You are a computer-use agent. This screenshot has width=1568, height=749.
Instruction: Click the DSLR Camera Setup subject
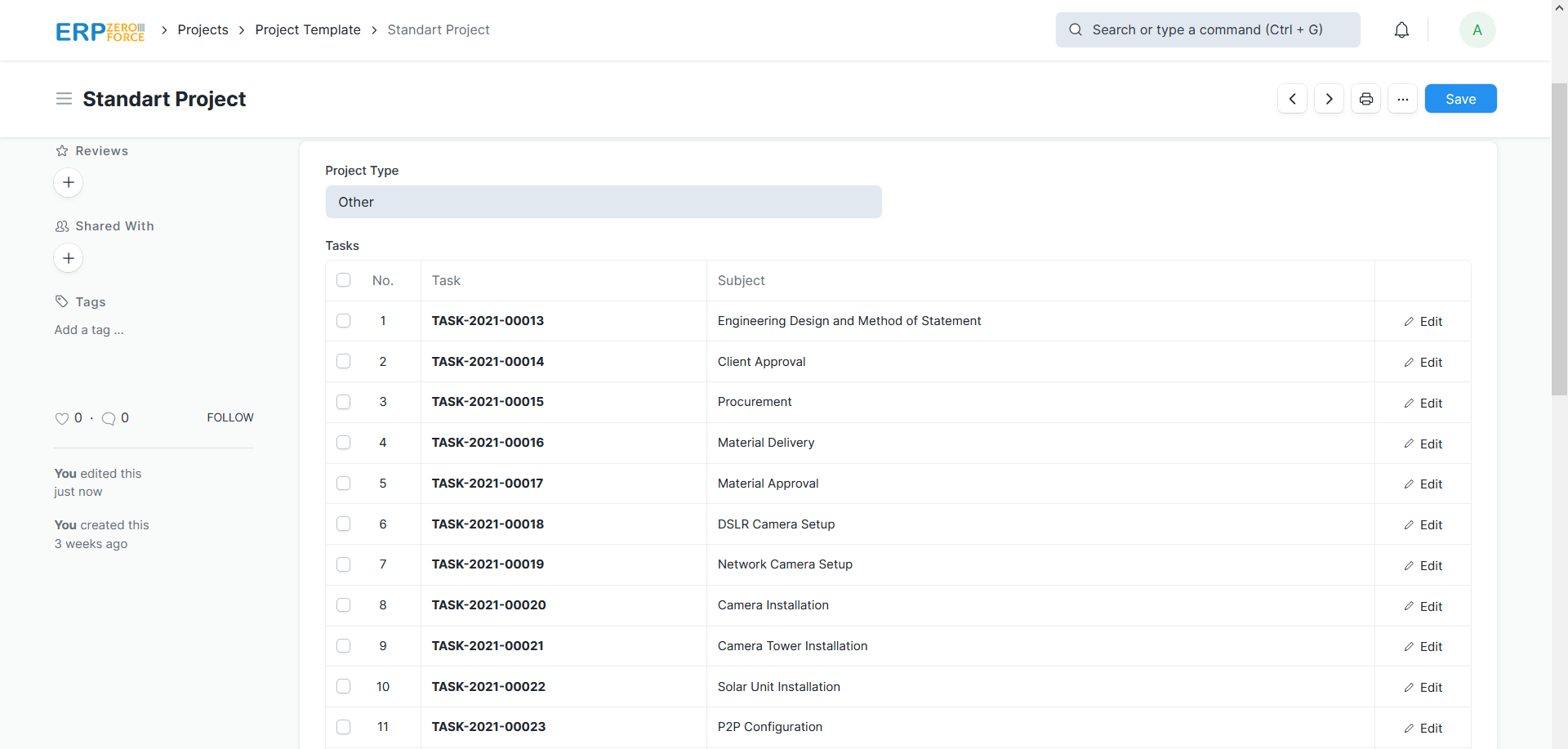[776, 524]
